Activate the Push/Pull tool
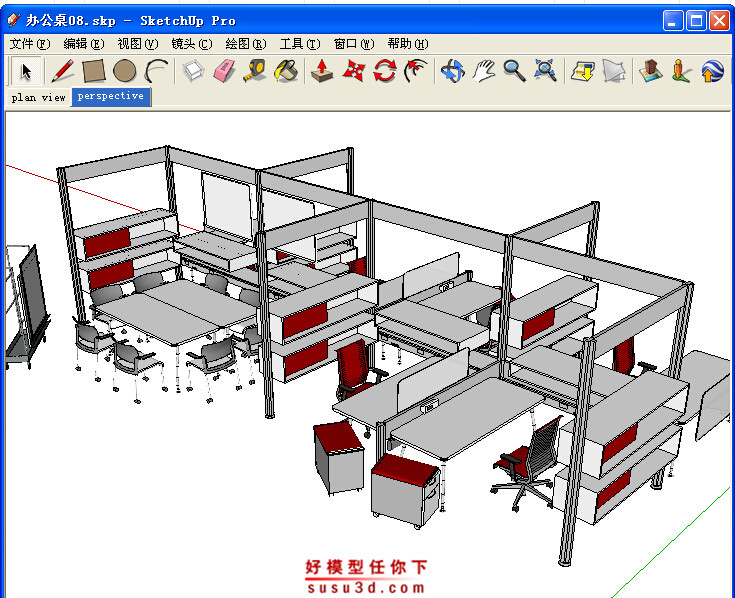Screen dimensions: 735x598 click(x=322, y=71)
